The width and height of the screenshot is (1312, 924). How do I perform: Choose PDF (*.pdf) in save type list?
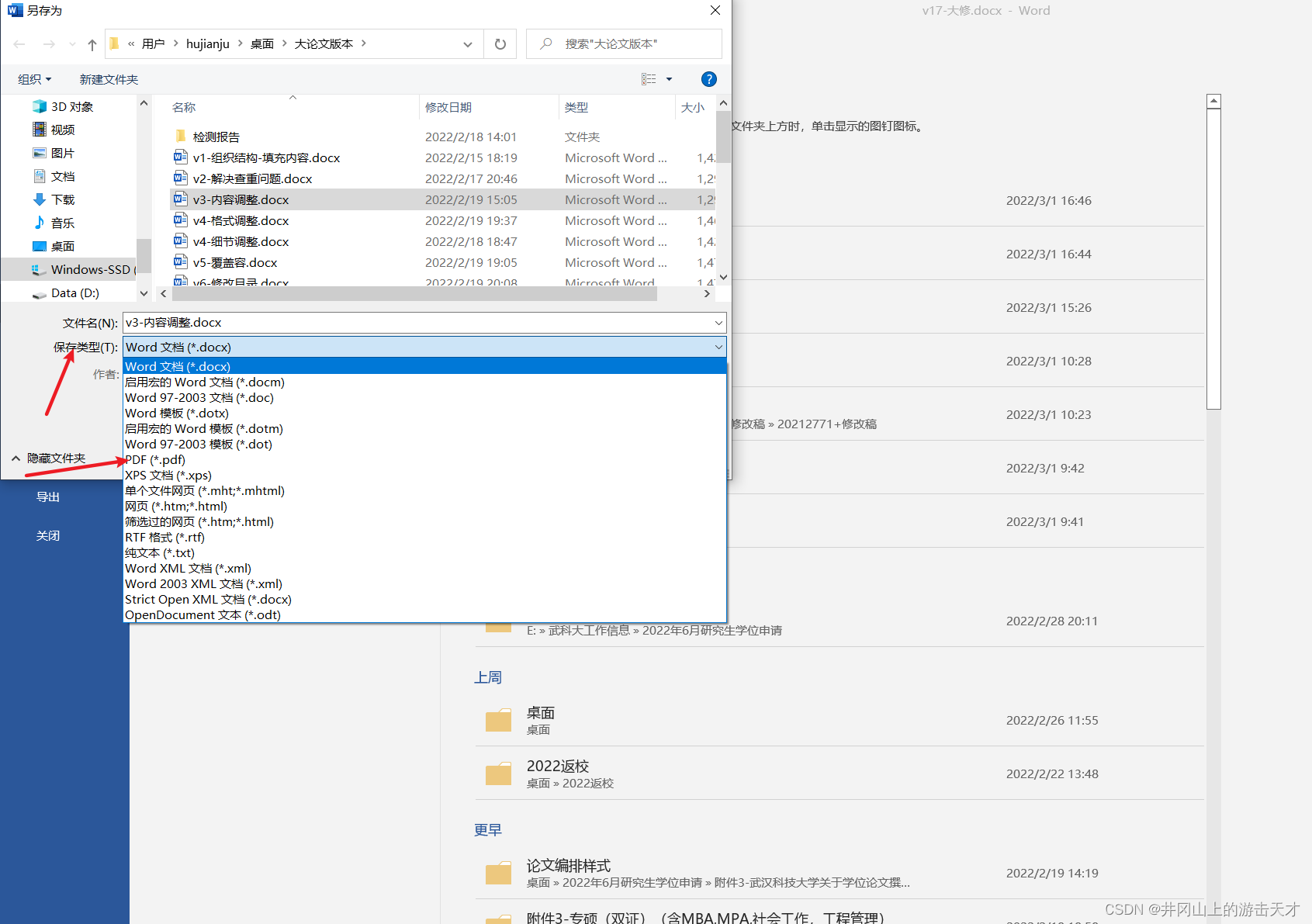click(425, 459)
